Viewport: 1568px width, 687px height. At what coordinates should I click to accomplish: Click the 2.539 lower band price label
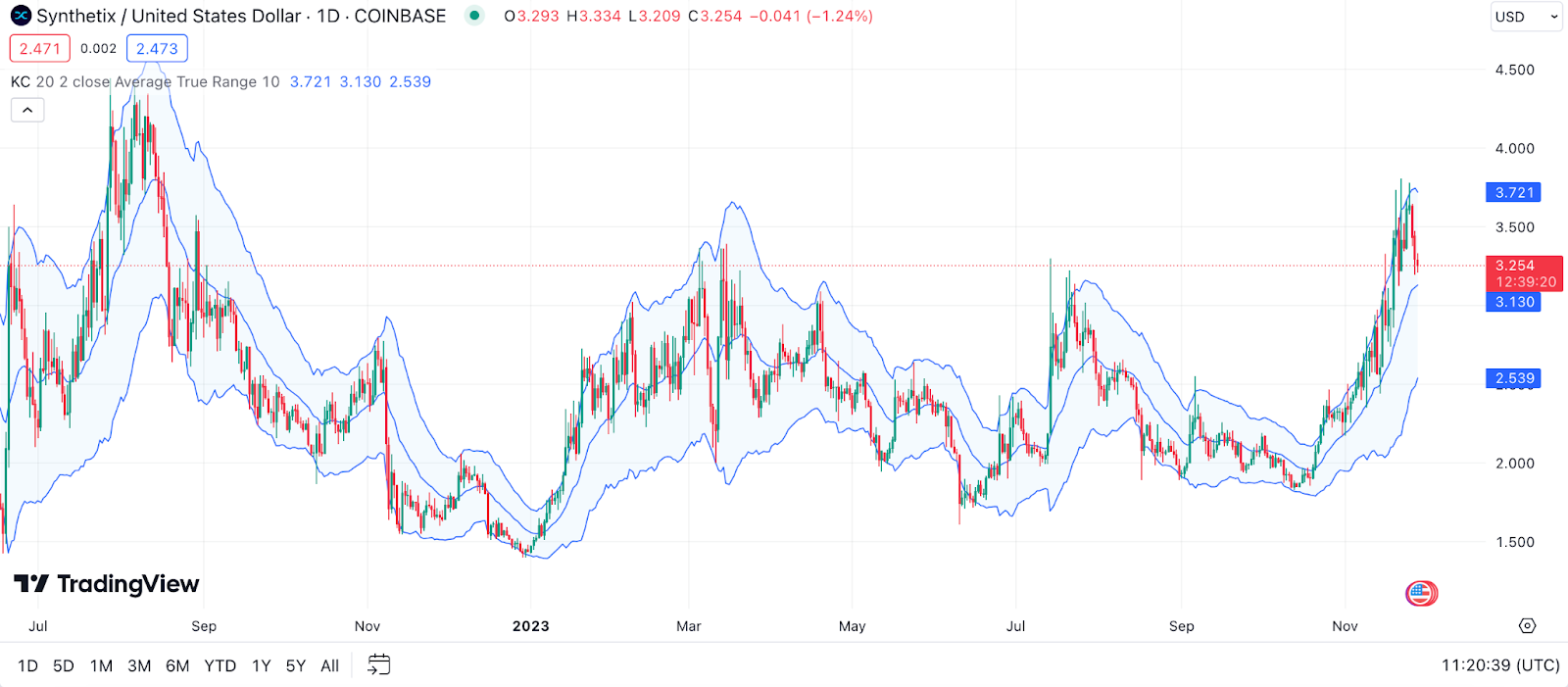coord(1513,378)
